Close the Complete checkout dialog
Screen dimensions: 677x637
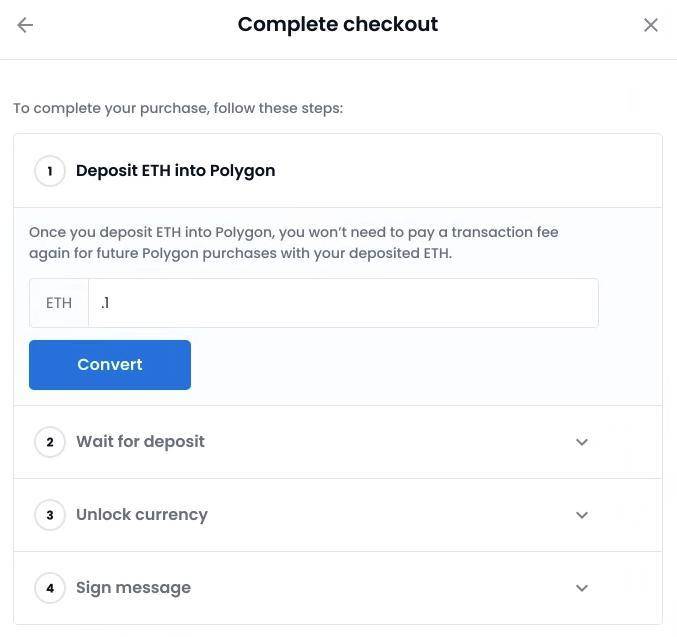pyautogui.click(x=651, y=25)
